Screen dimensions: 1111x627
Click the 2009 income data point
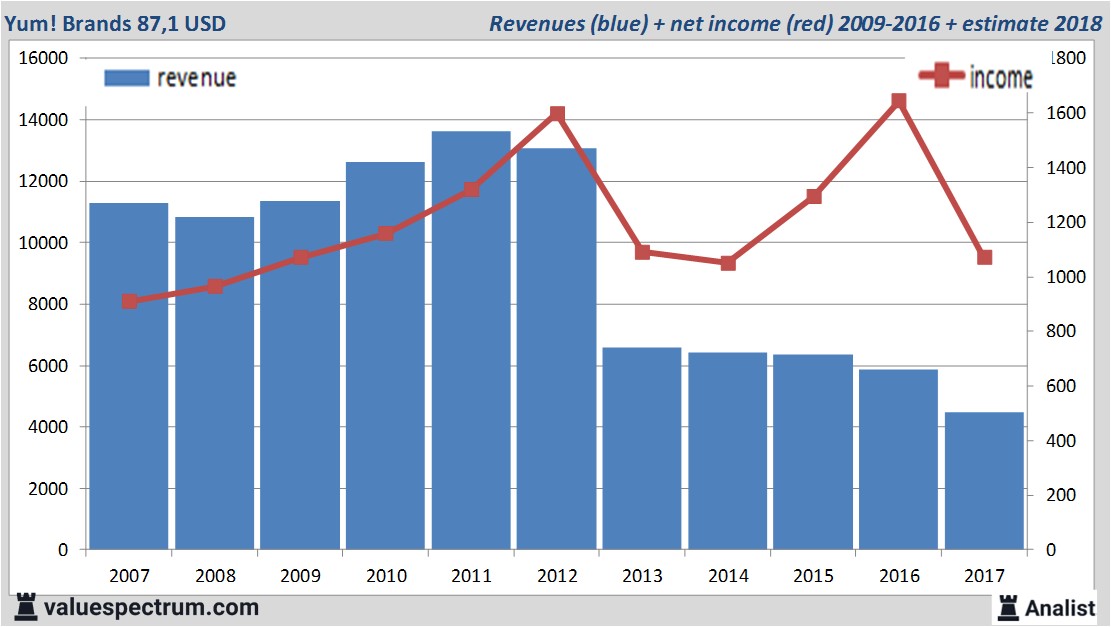[300, 257]
